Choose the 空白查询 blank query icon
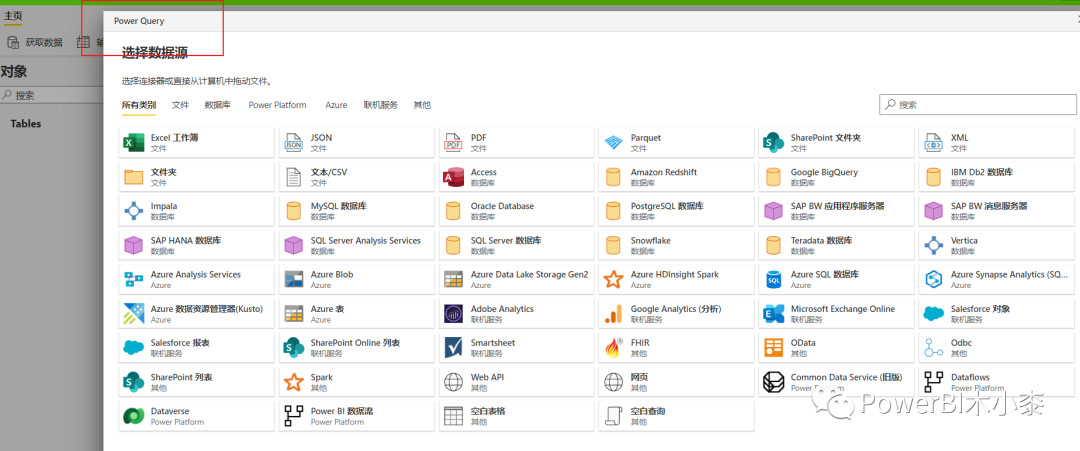The height and width of the screenshot is (451, 1080). (x=613, y=415)
